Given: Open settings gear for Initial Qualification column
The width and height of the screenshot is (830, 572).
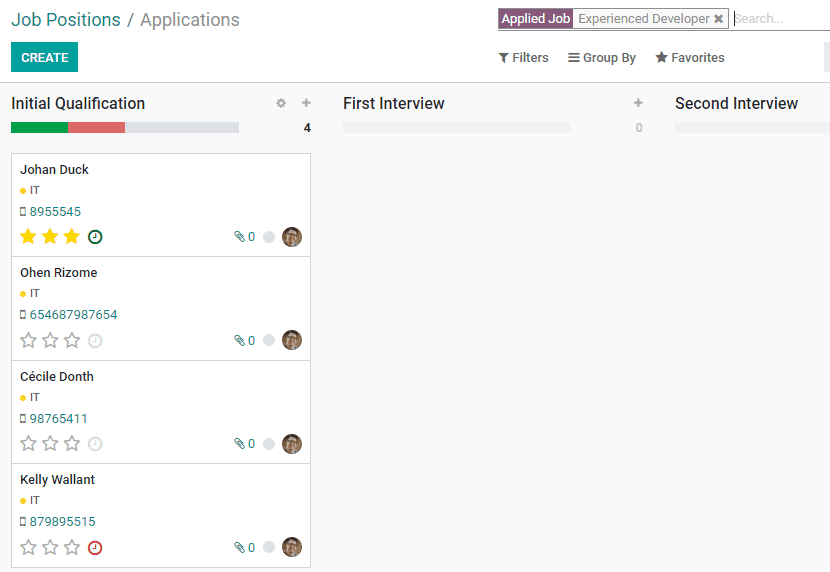Looking at the screenshot, I should click(x=281, y=103).
